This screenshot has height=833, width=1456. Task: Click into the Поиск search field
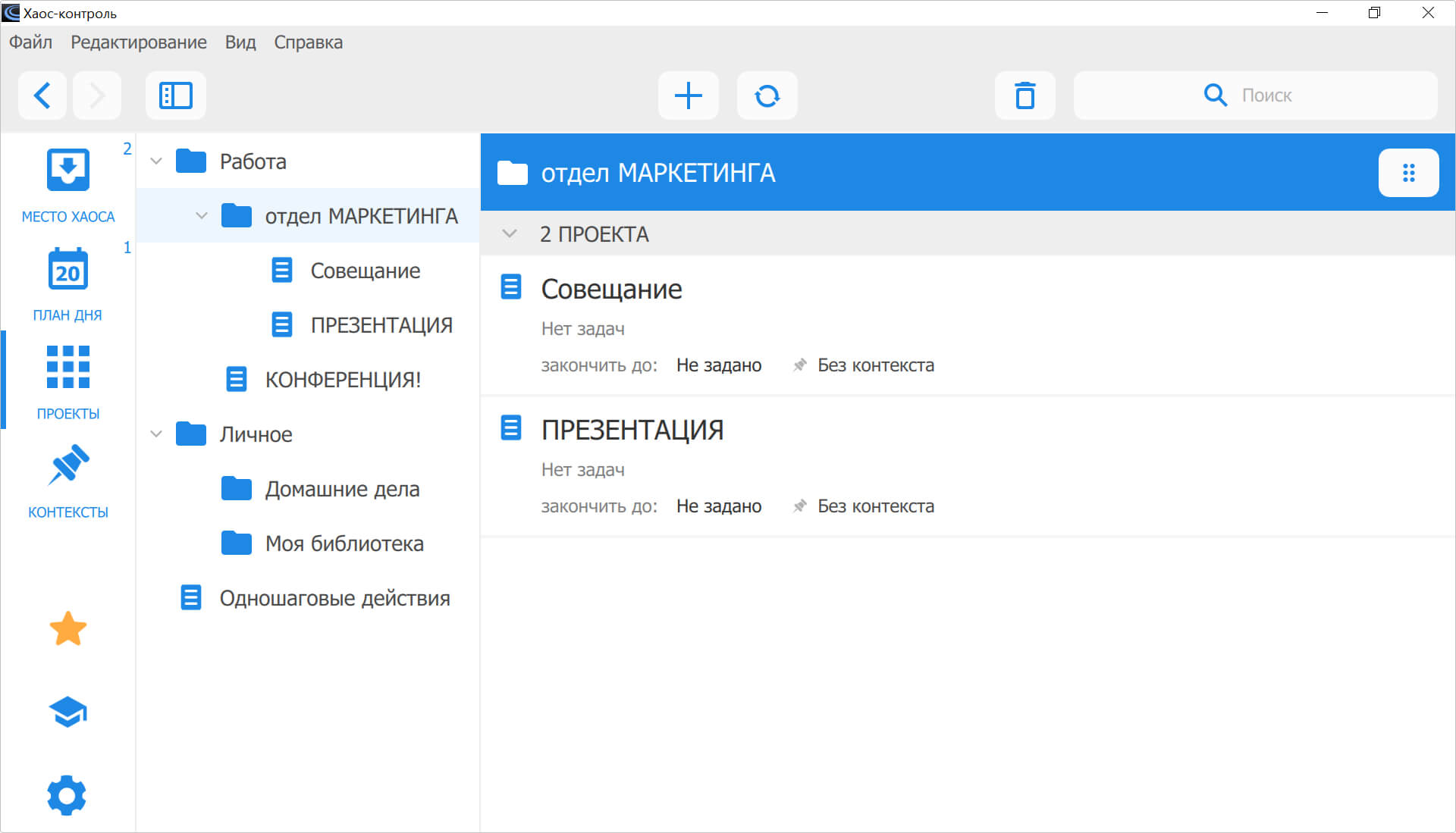tap(1256, 96)
